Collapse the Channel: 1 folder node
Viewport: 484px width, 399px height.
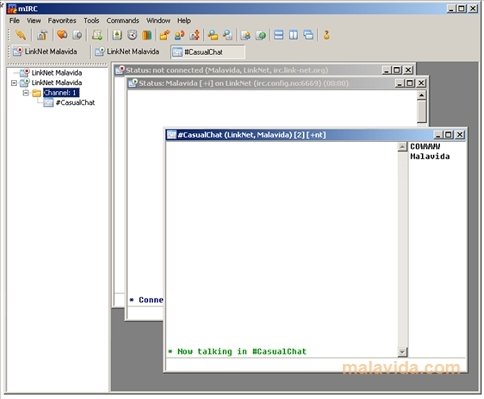pos(26,93)
